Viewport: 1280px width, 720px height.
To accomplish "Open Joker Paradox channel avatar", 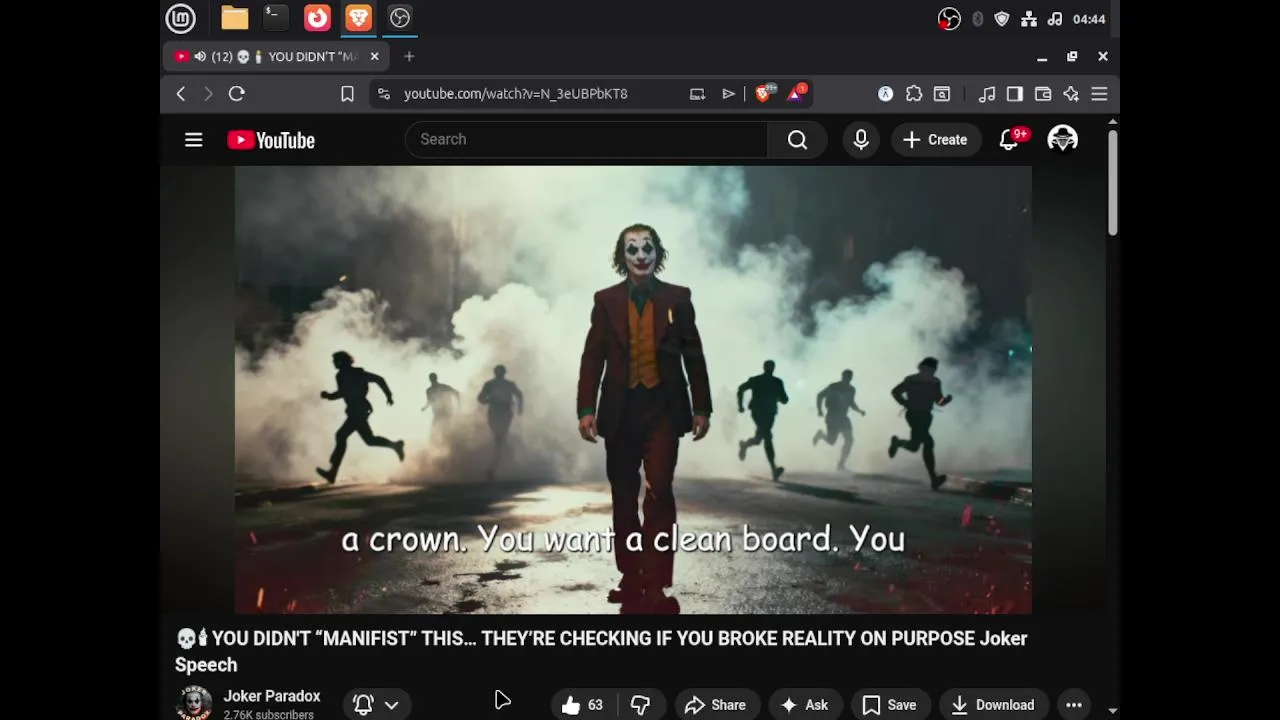I will (x=194, y=703).
